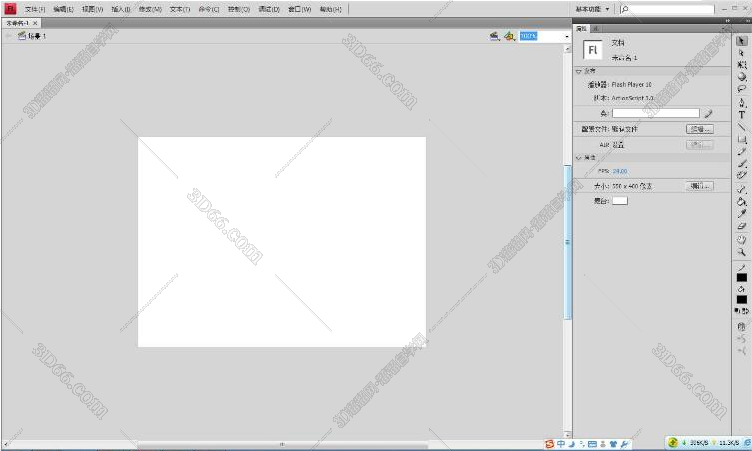Open the workspace 基本功能 dropdown
Screen dimensions: 752x451
click(592, 9)
